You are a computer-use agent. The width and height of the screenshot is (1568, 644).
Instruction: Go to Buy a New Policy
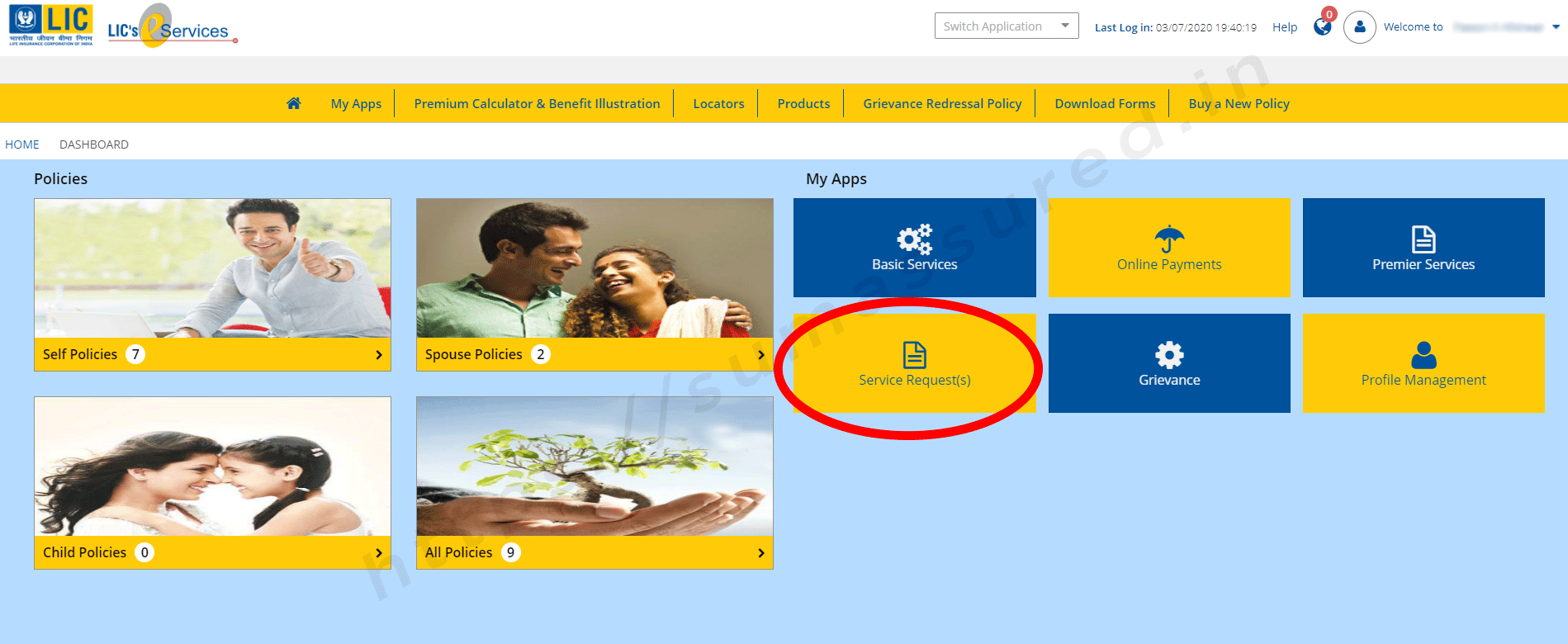coord(1239,104)
